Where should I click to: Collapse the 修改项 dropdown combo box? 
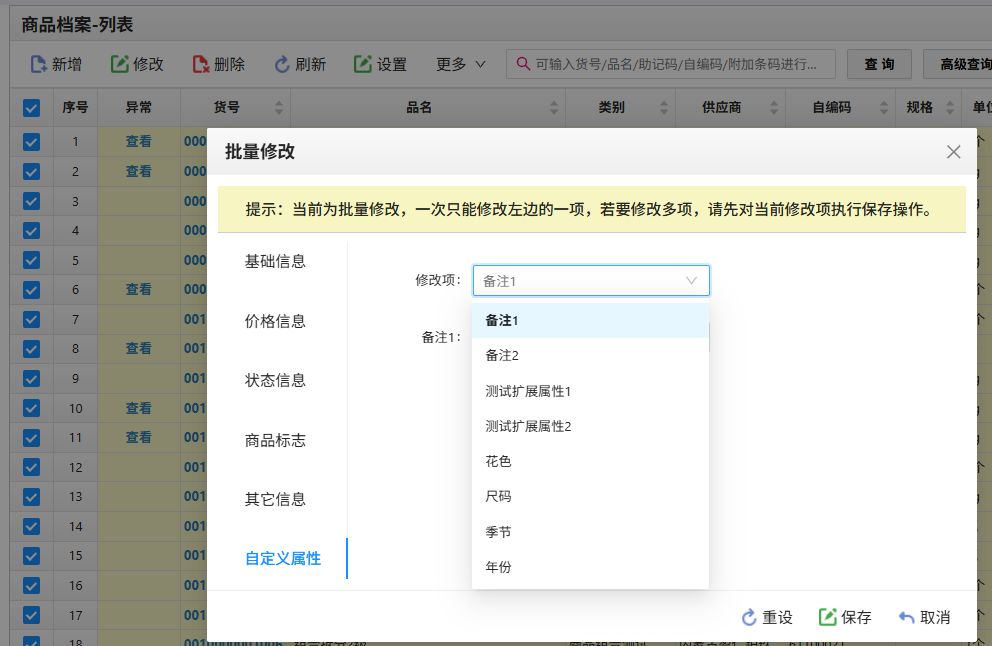point(691,281)
